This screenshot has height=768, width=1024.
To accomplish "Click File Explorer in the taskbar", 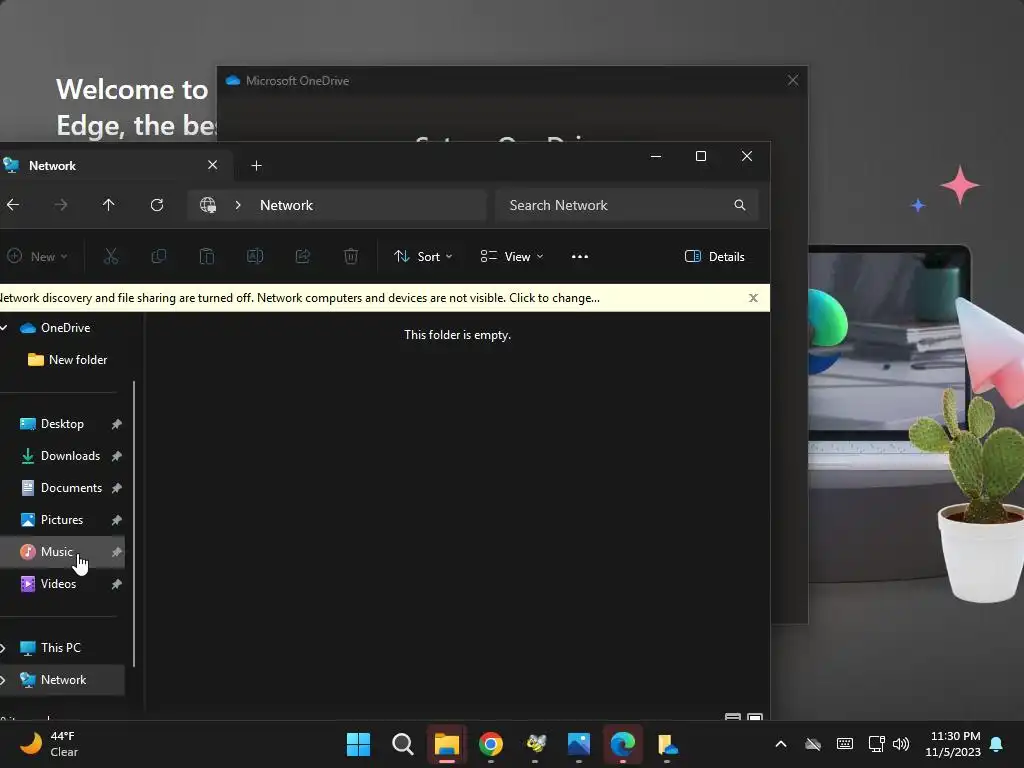I will click(447, 744).
